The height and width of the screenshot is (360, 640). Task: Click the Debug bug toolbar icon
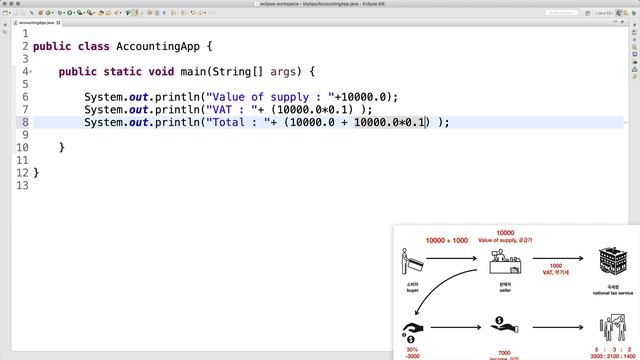60,13
